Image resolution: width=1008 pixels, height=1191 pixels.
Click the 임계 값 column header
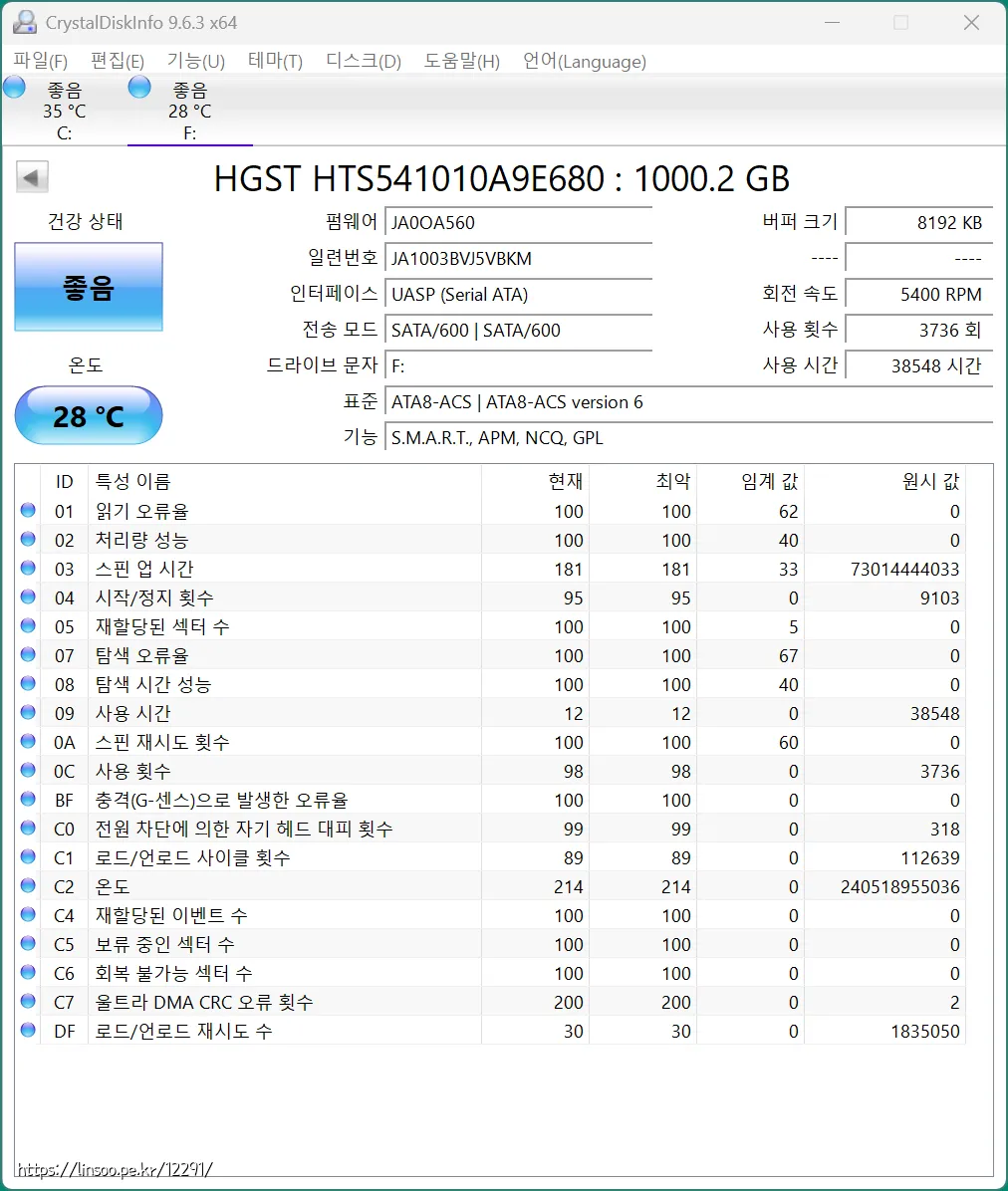[750, 481]
